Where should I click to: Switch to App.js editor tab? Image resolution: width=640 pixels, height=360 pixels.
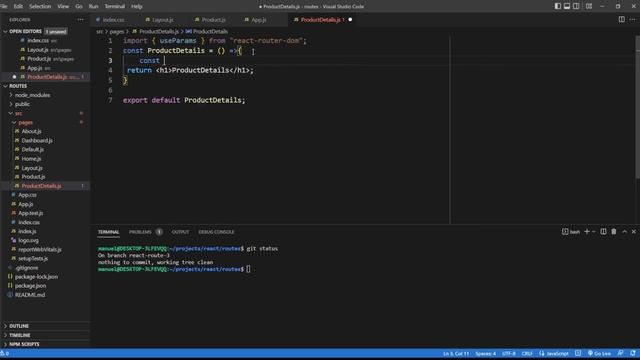[x=258, y=20]
